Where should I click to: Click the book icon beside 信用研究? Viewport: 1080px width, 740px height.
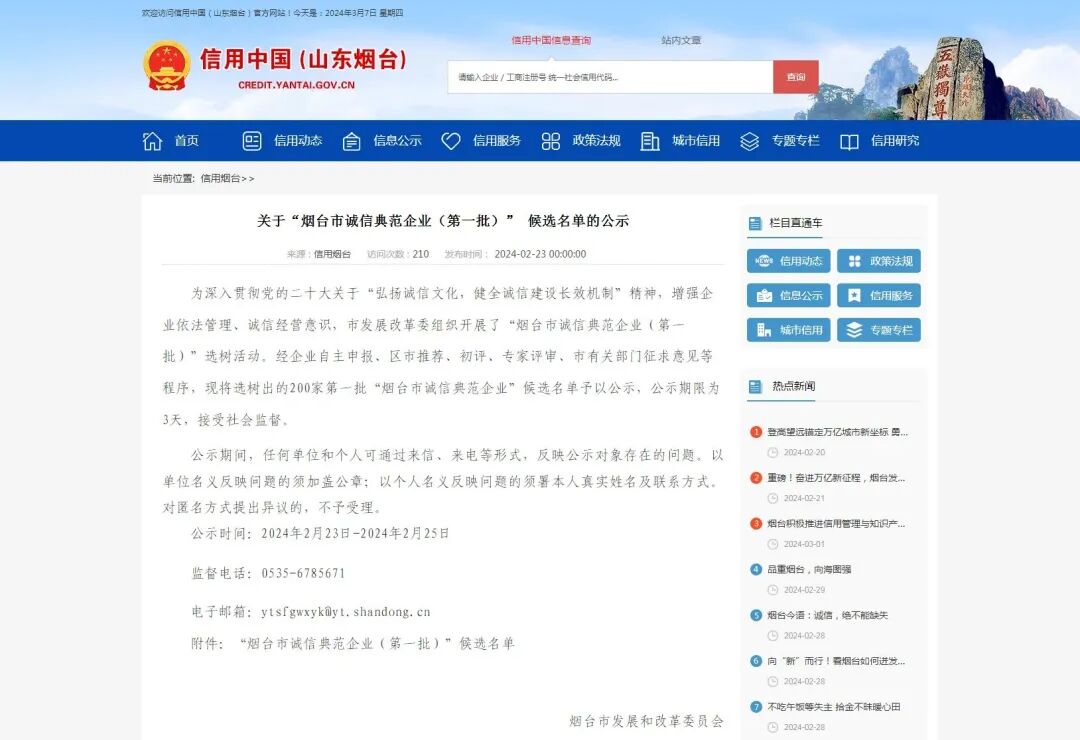pyautogui.click(x=849, y=141)
